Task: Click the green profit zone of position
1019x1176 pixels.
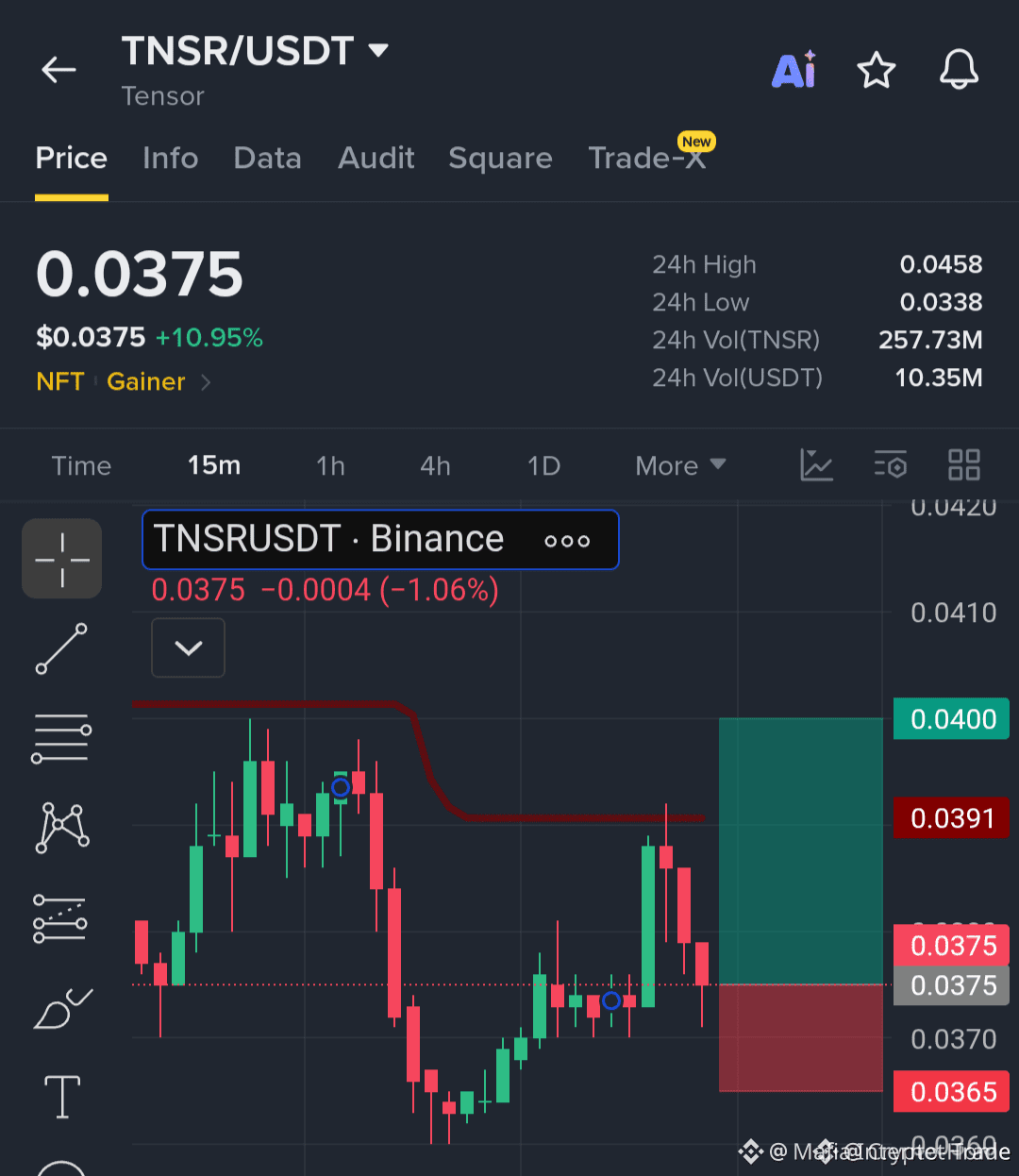Action: point(801,850)
